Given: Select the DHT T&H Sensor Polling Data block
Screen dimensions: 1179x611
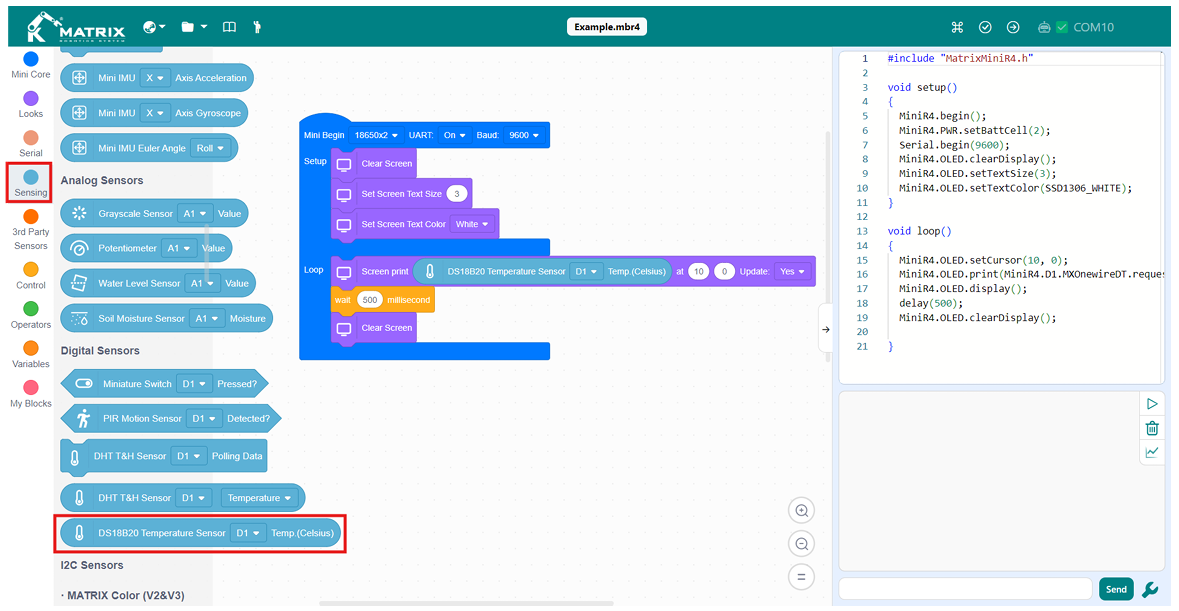Looking at the screenshot, I should [x=163, y=456].
